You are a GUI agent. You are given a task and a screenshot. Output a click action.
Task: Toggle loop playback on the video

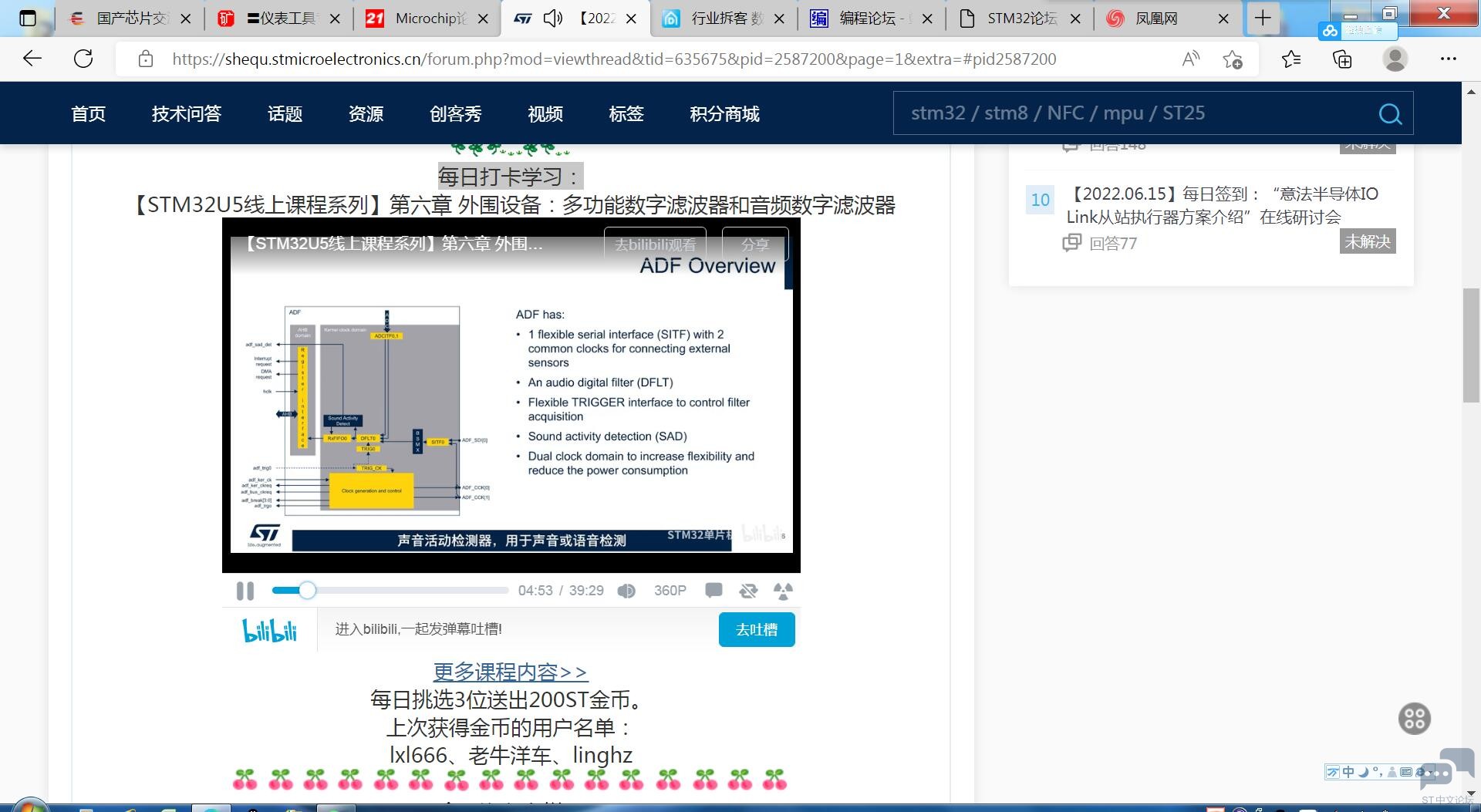[x=748, y=591]
